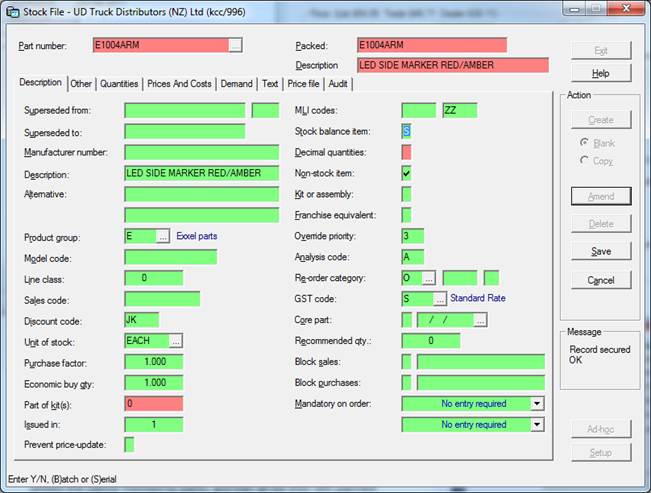Click the Block sales reason text field
This screenshot has width=651, height=493.
pyautogui.click(x=481, y=362)
